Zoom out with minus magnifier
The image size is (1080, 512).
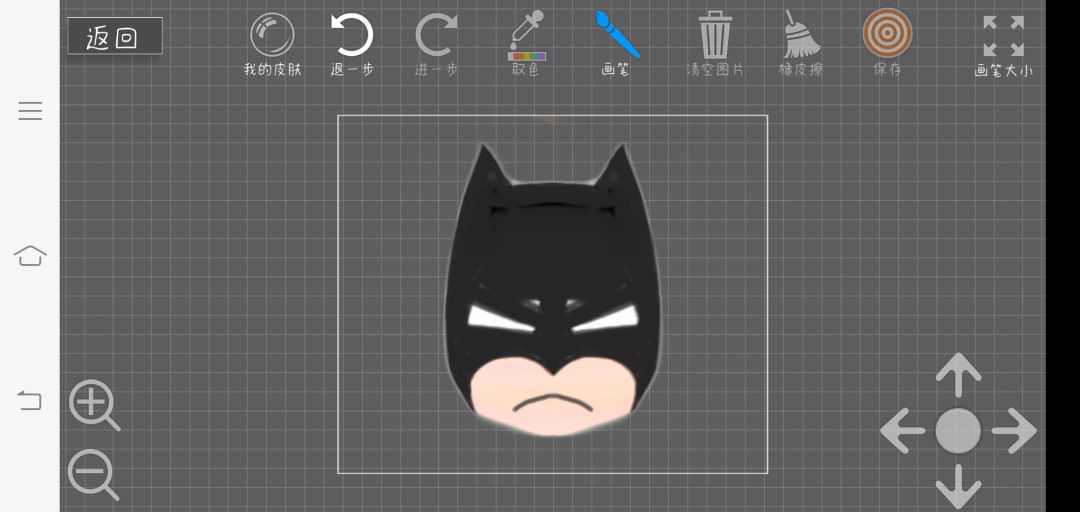pos(93,475)
